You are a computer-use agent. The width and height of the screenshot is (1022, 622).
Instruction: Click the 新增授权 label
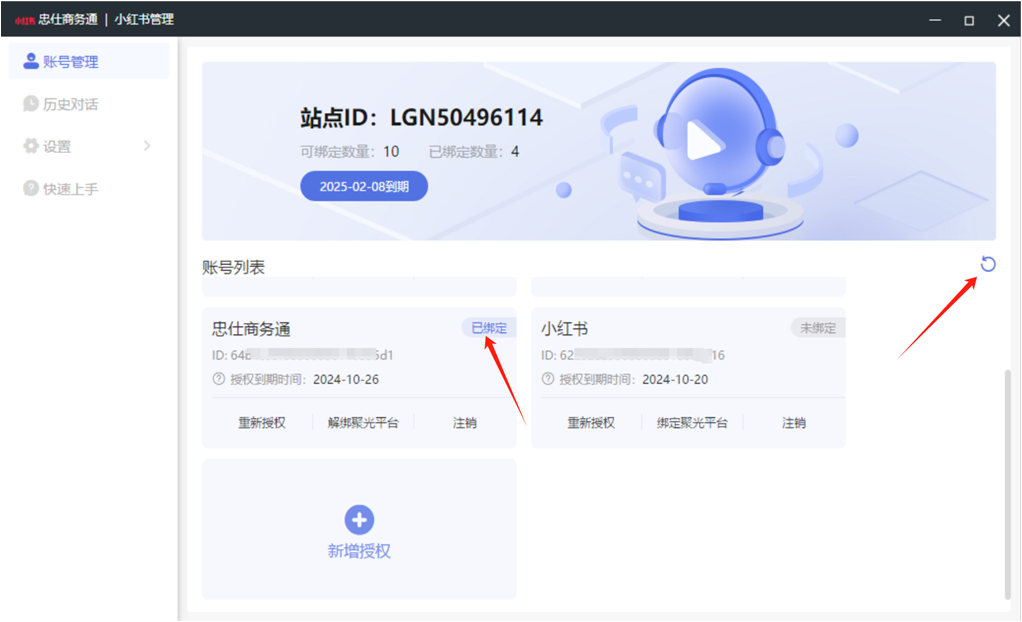[359, 551]
